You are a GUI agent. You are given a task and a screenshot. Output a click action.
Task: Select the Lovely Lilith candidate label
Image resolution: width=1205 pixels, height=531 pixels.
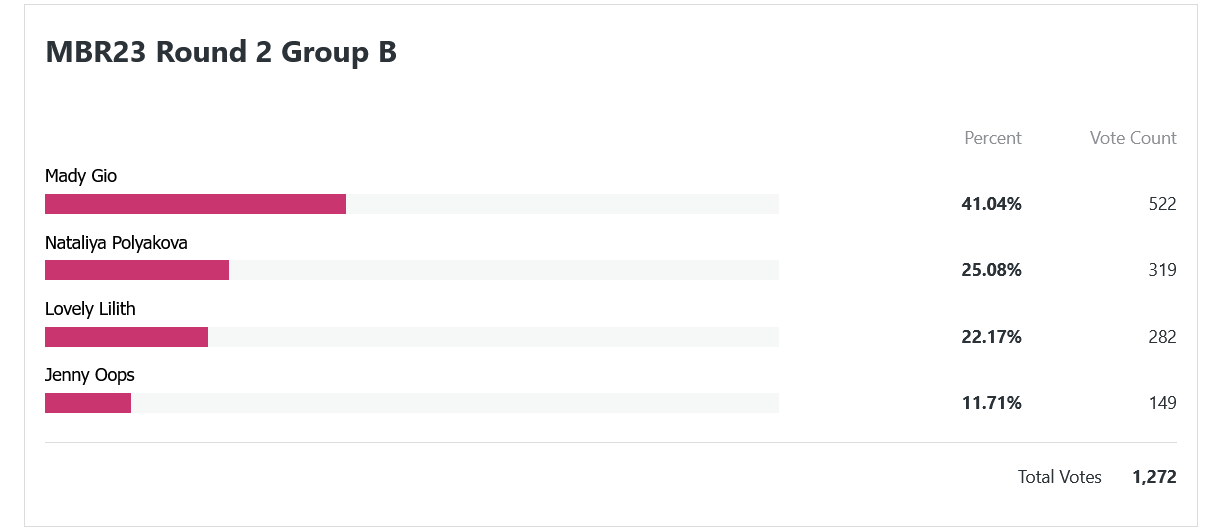(x=90, y=309)
